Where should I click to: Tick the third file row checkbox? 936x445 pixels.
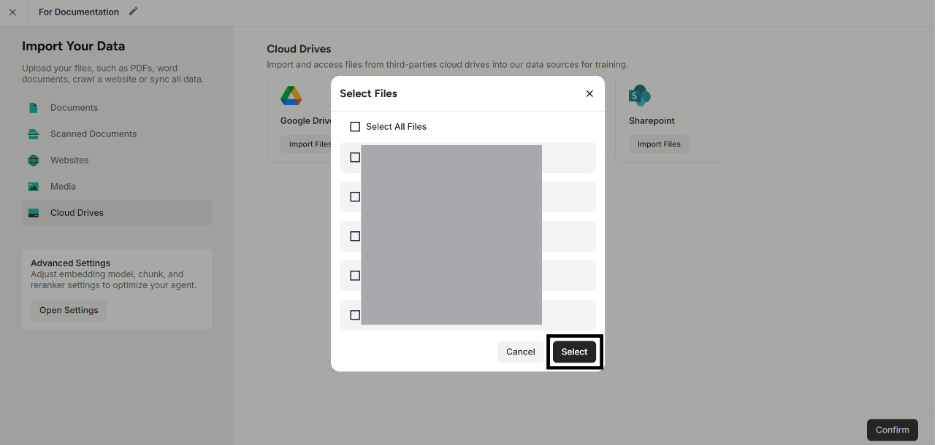coord(355,236)
